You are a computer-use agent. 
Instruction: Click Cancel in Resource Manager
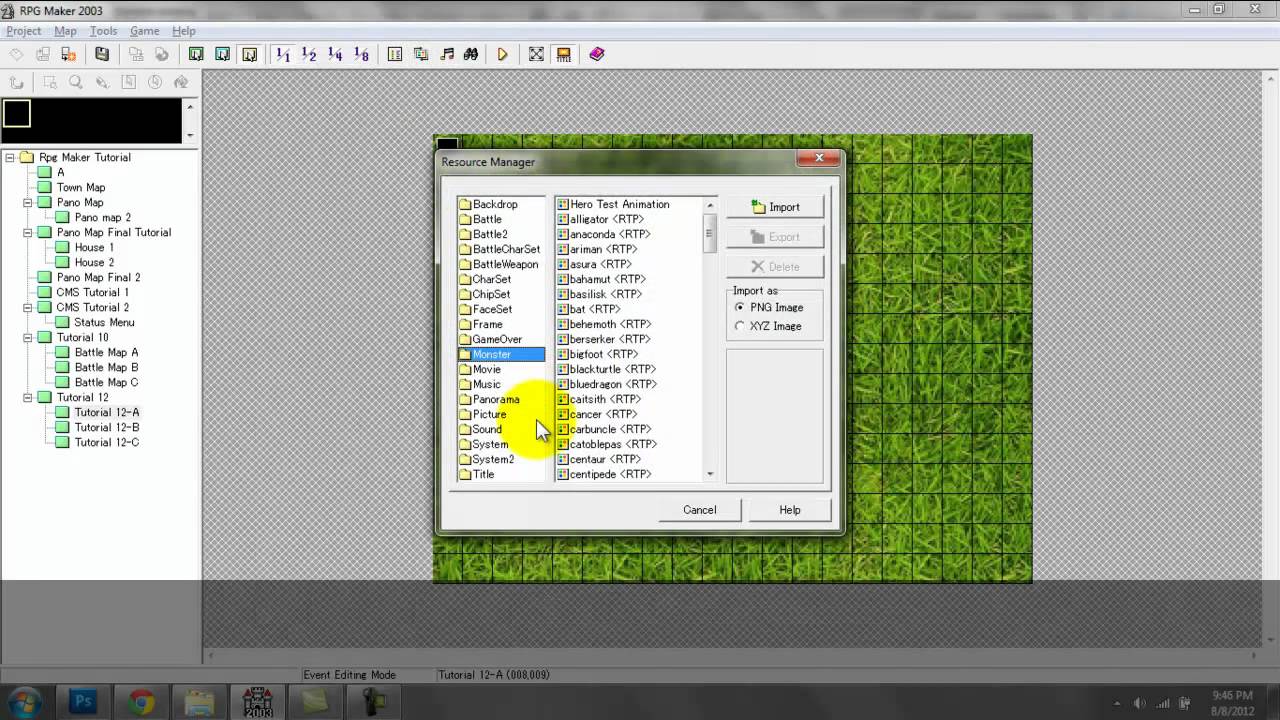pos(700,510)
